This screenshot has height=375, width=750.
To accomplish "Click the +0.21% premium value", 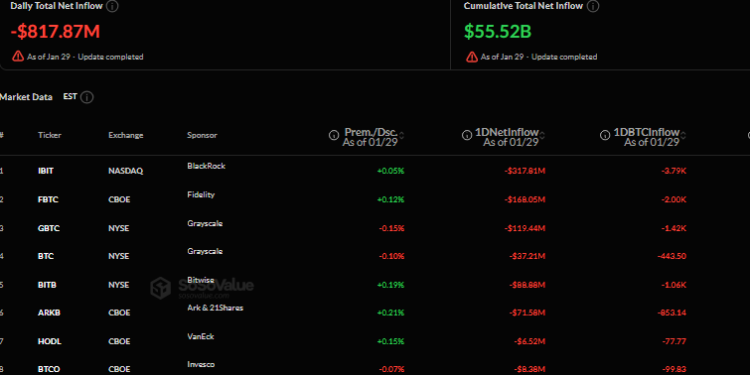I will (x=391, y=313).
